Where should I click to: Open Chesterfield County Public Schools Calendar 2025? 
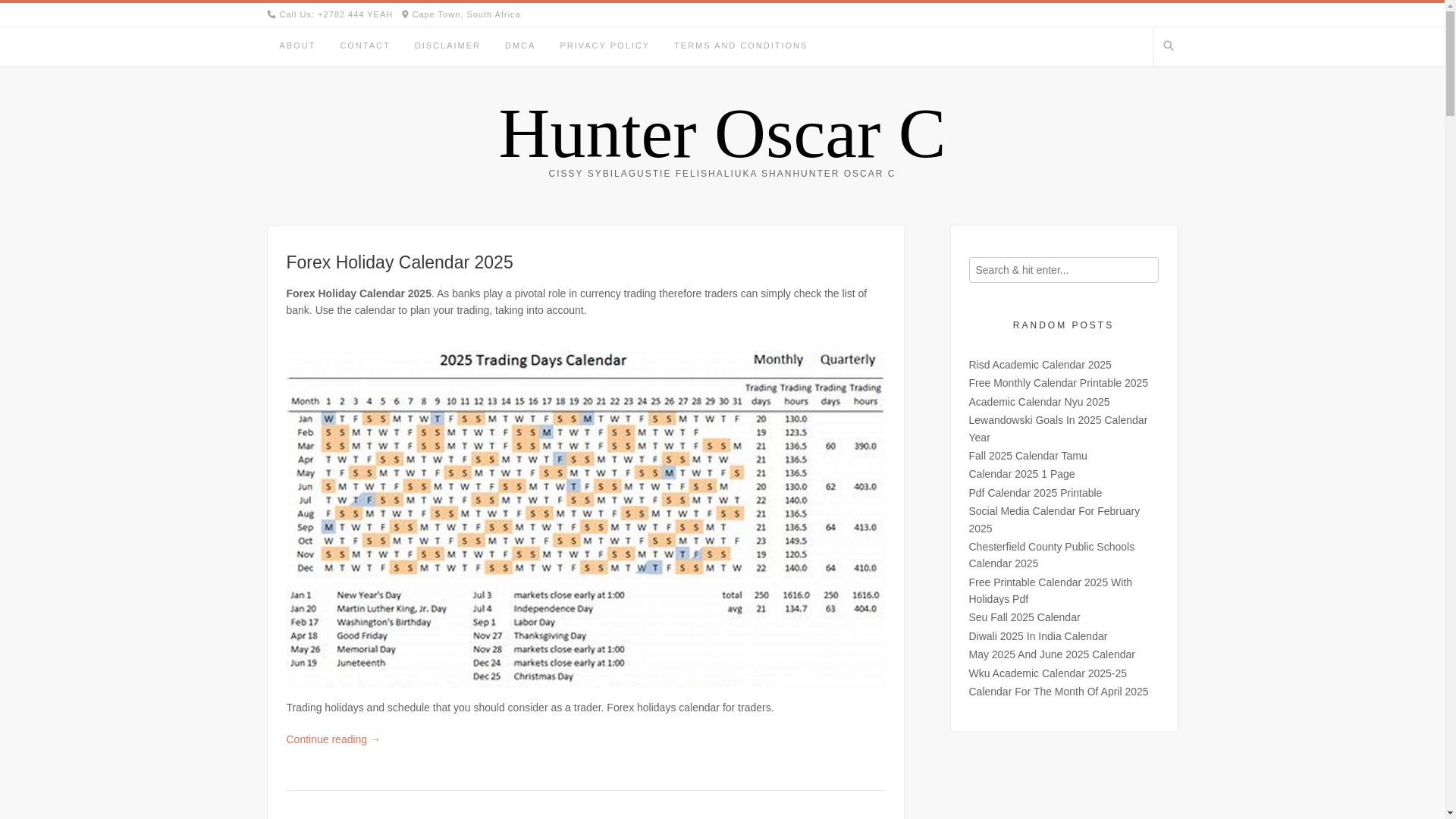click(1051, 555)
